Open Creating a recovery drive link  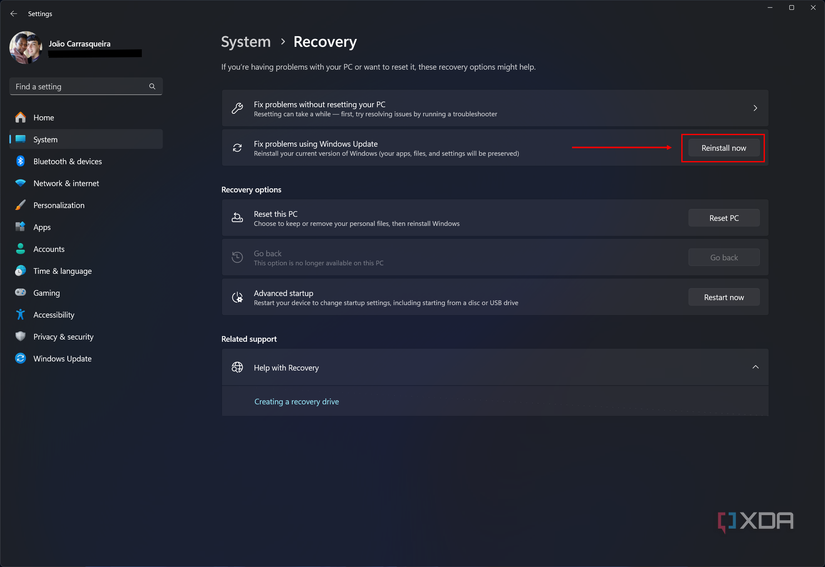297,402
